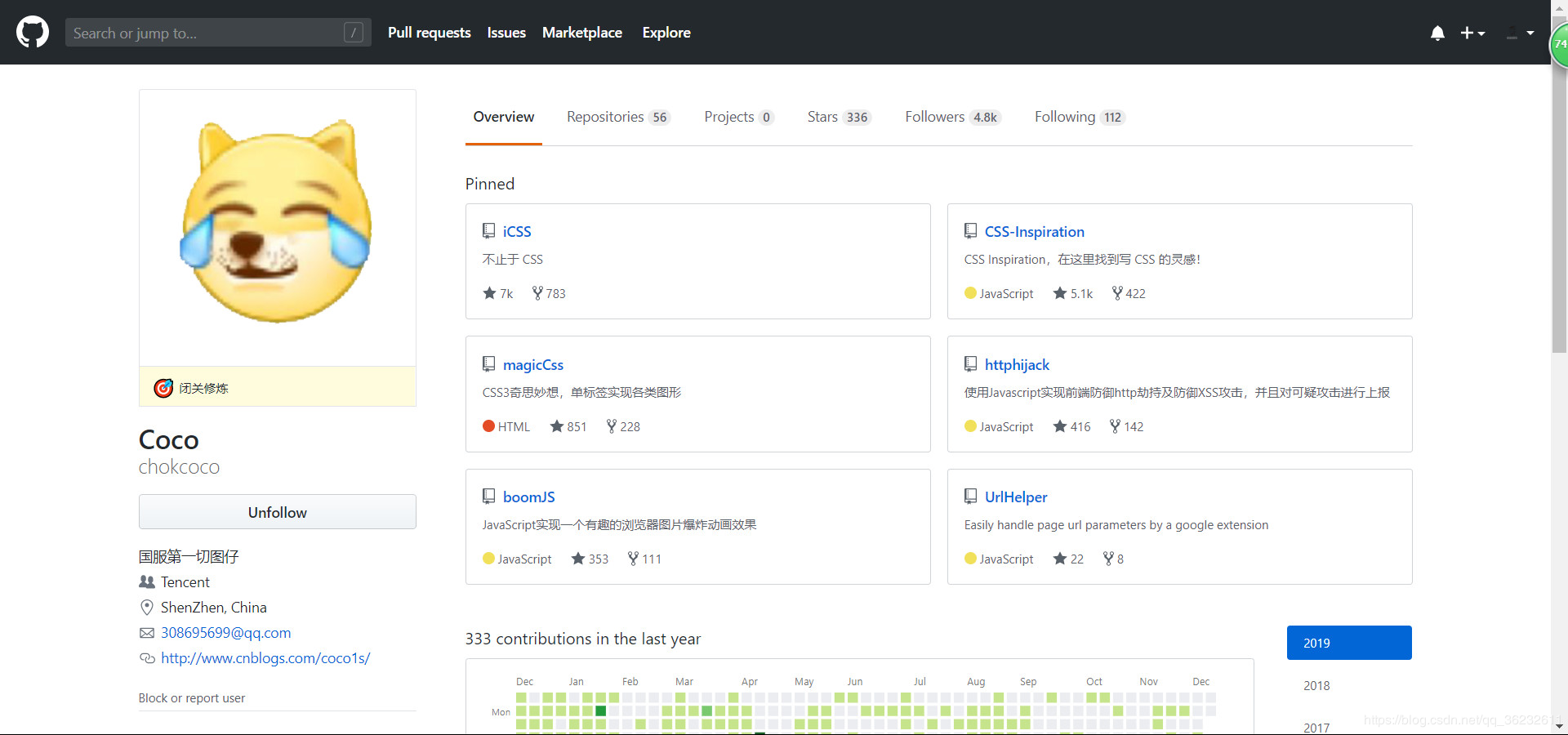1568x735 pixels.
Task: Open the UrlHelper repository link
Action: (x=1016, y=497)
